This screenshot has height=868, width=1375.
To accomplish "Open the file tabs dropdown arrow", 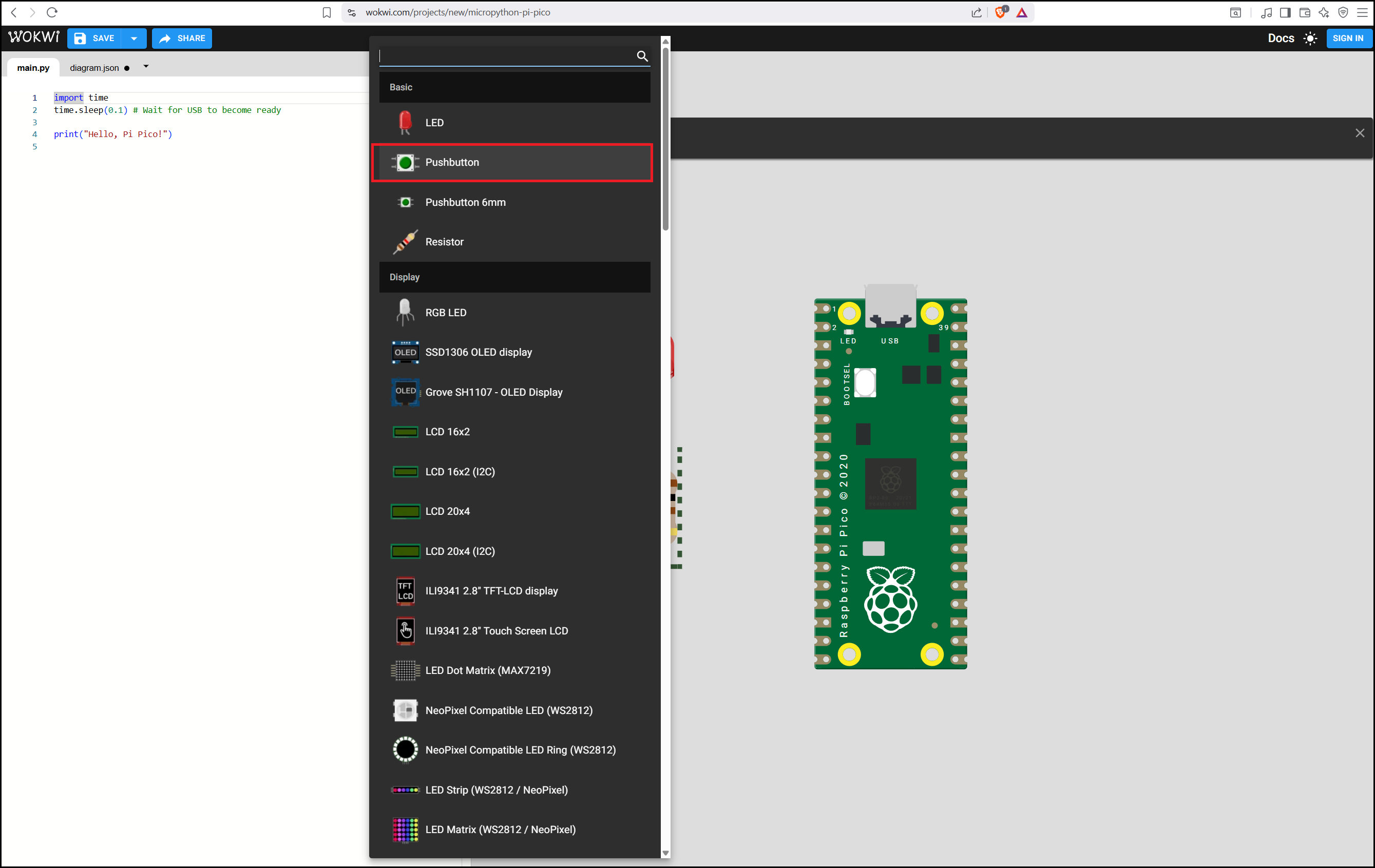I will coord(146,67).
